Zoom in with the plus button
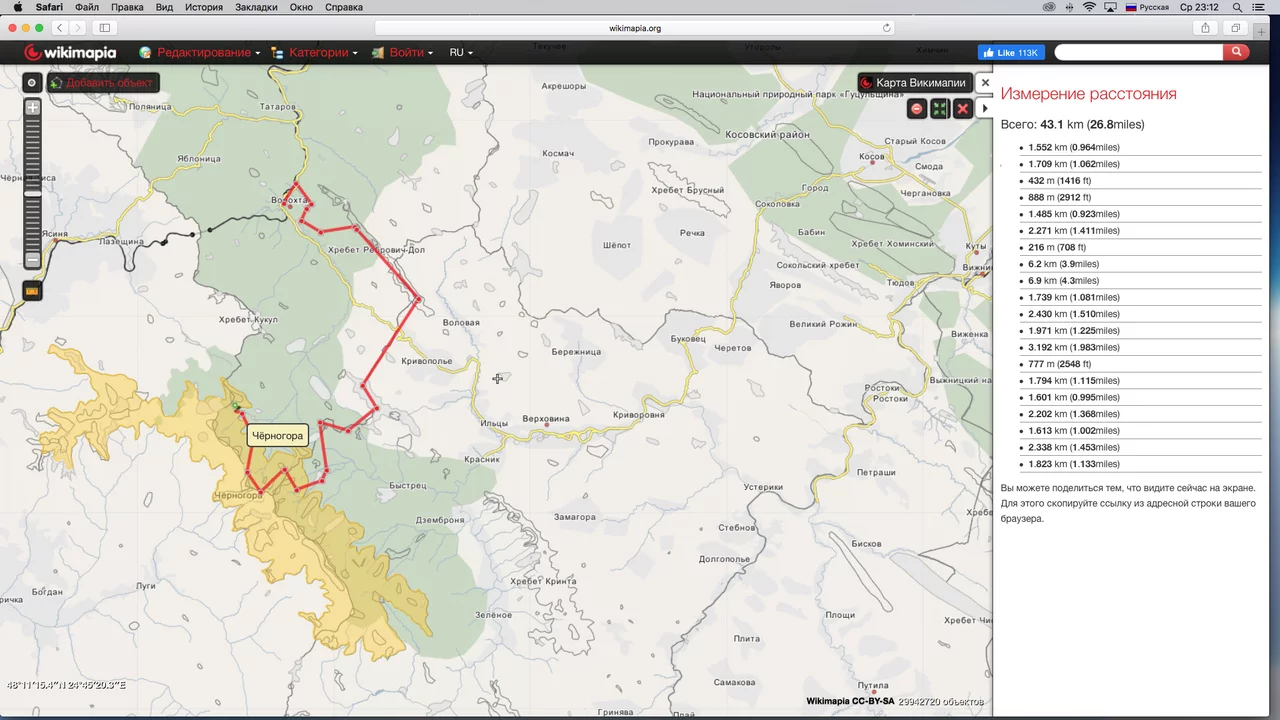 pyautogui.click(x=32, y=107)
